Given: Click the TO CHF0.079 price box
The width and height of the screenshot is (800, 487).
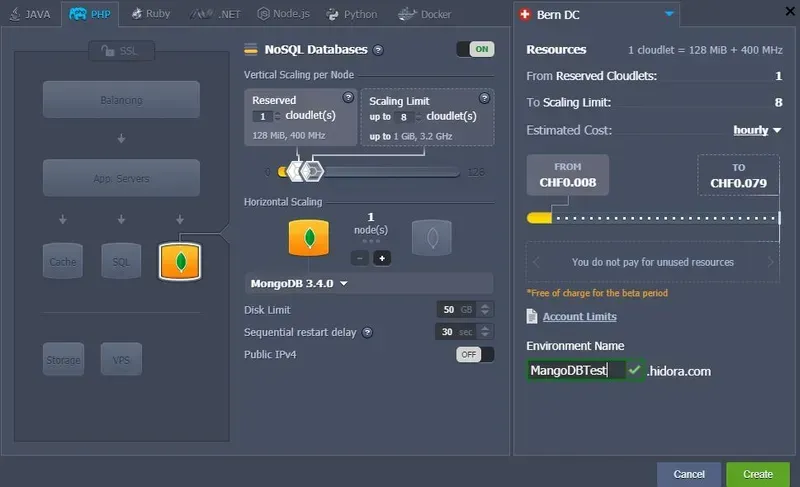Looking at the screenshot, I should coord(738,175).
